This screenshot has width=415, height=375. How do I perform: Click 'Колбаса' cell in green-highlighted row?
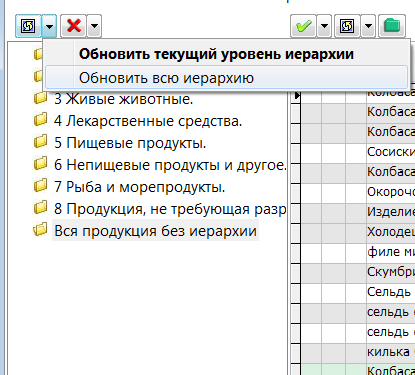(391, 370)
